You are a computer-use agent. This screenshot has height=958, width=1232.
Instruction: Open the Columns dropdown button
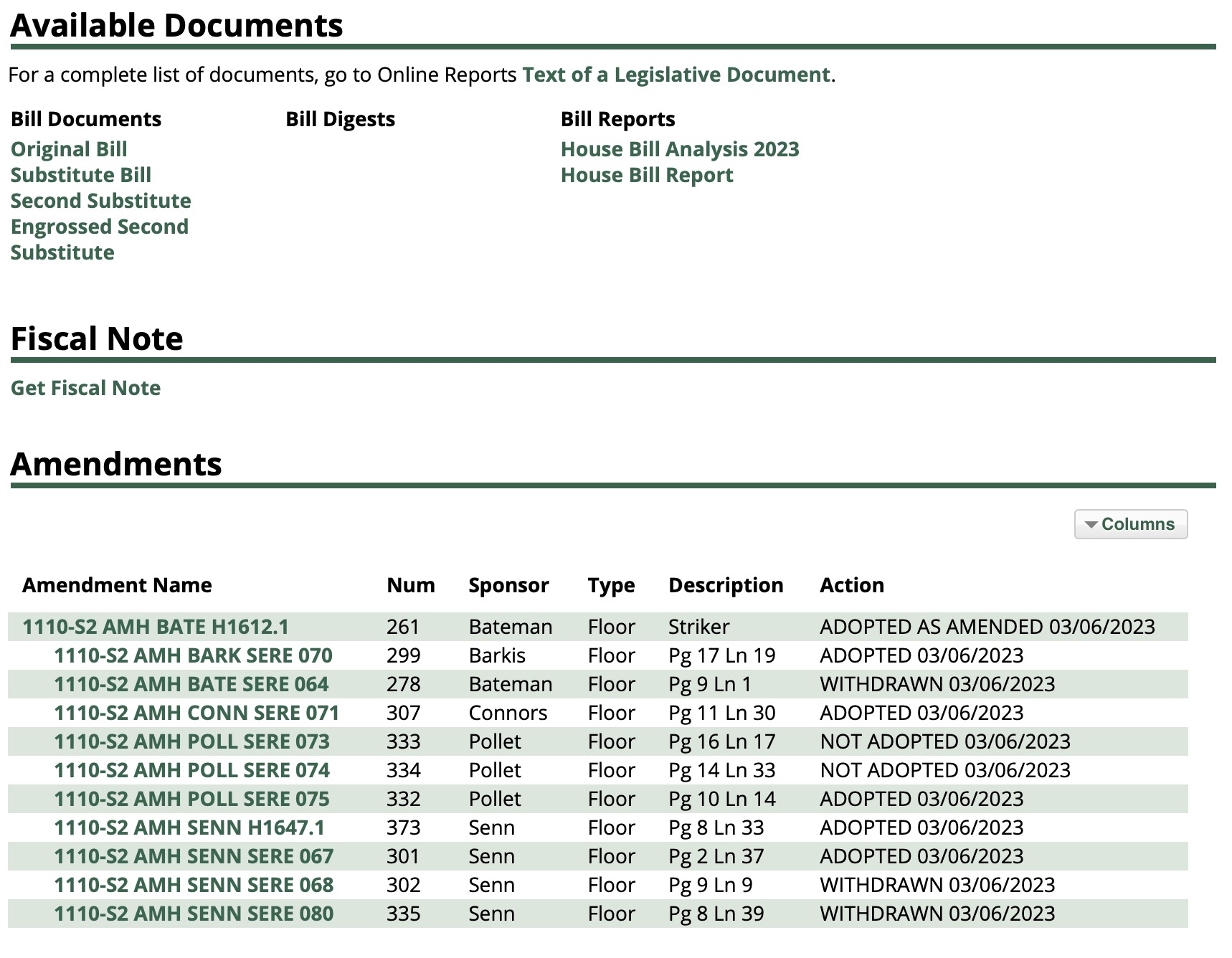click(x=1130, y=524)
